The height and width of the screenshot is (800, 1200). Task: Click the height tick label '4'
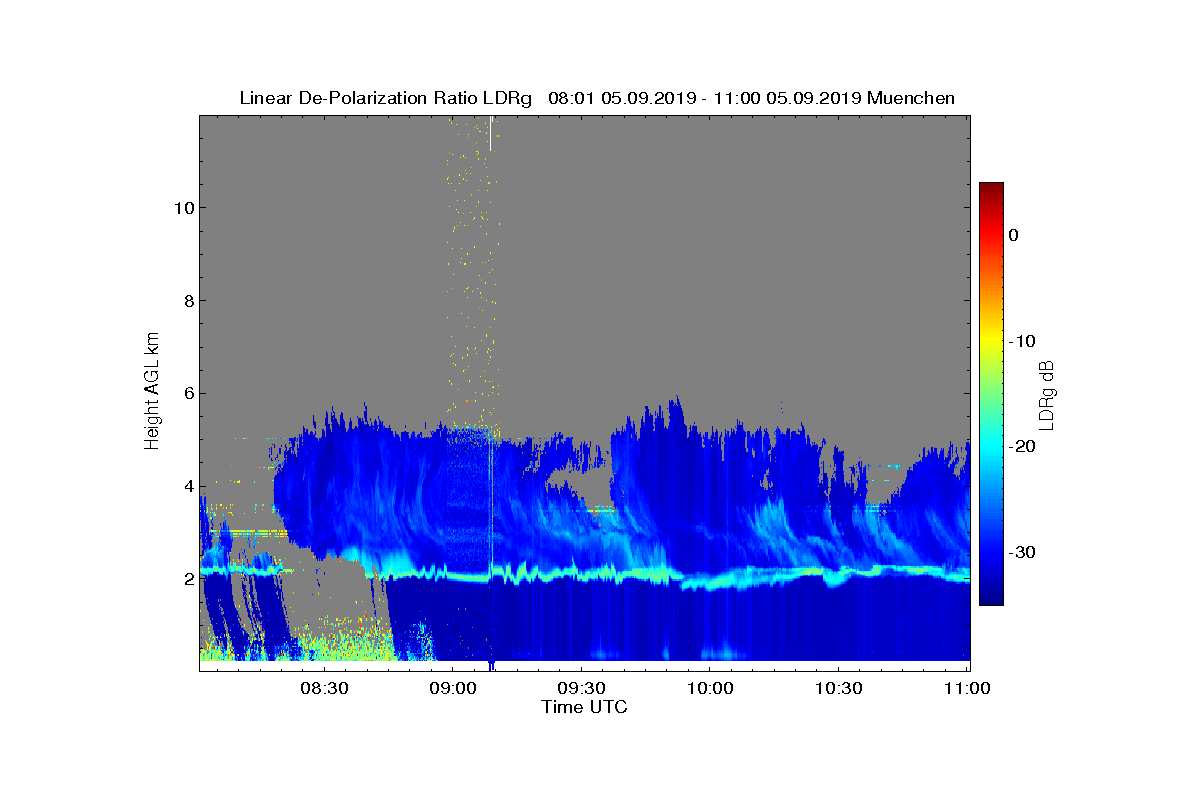coord(188,487)
